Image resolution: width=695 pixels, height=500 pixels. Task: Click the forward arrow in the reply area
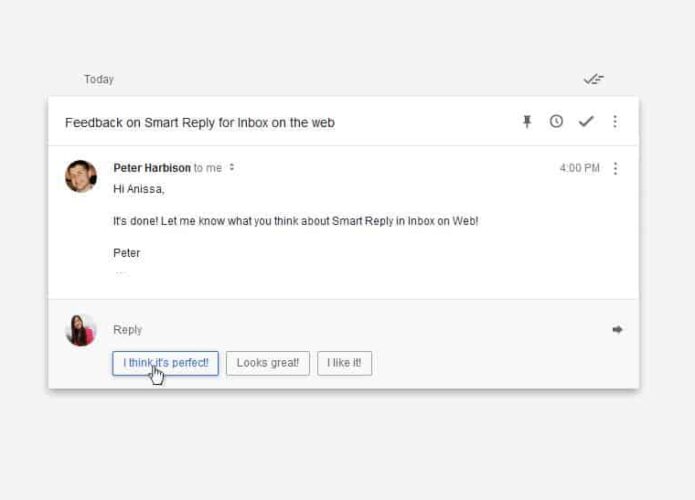(x=617, y=329)
